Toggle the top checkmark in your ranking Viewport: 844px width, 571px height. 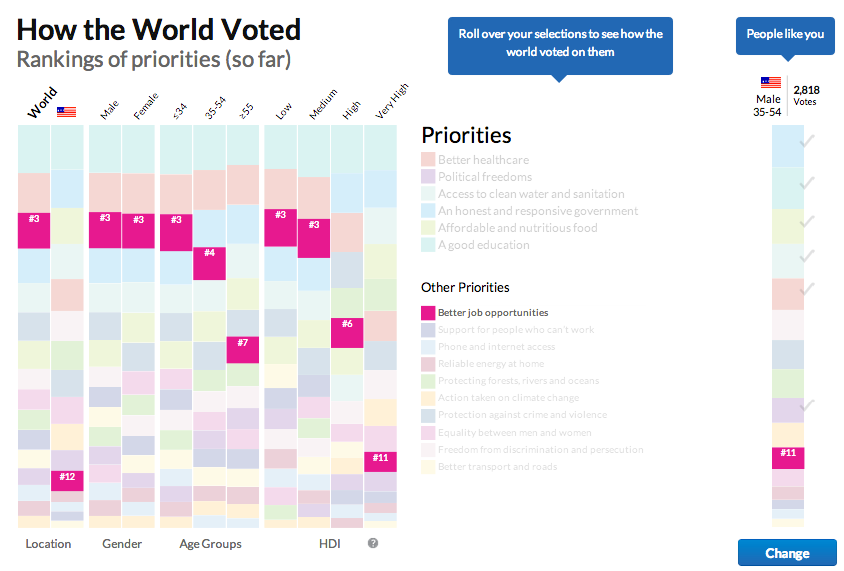tap(807, 141)
